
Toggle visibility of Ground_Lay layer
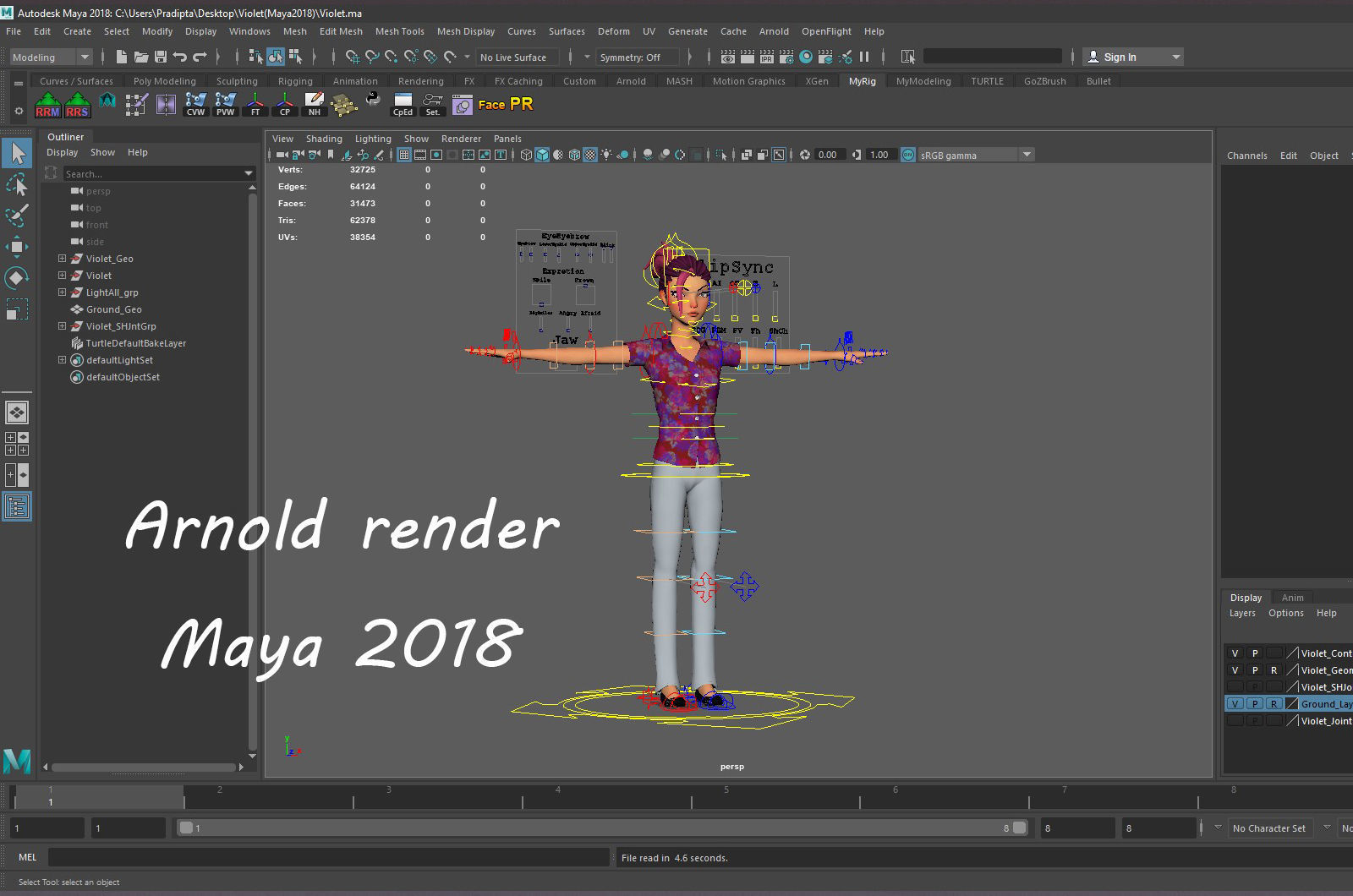tap(1235, 704)
